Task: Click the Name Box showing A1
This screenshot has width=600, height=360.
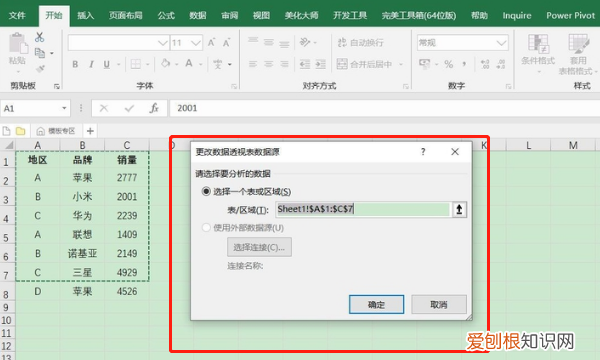Action: point(31,109)
